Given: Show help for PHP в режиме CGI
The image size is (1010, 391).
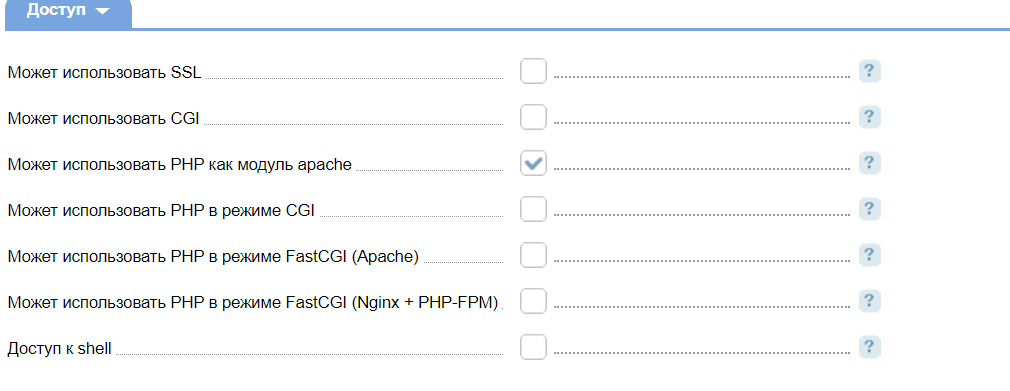Looking at the screenshot, I should (869, 209).
